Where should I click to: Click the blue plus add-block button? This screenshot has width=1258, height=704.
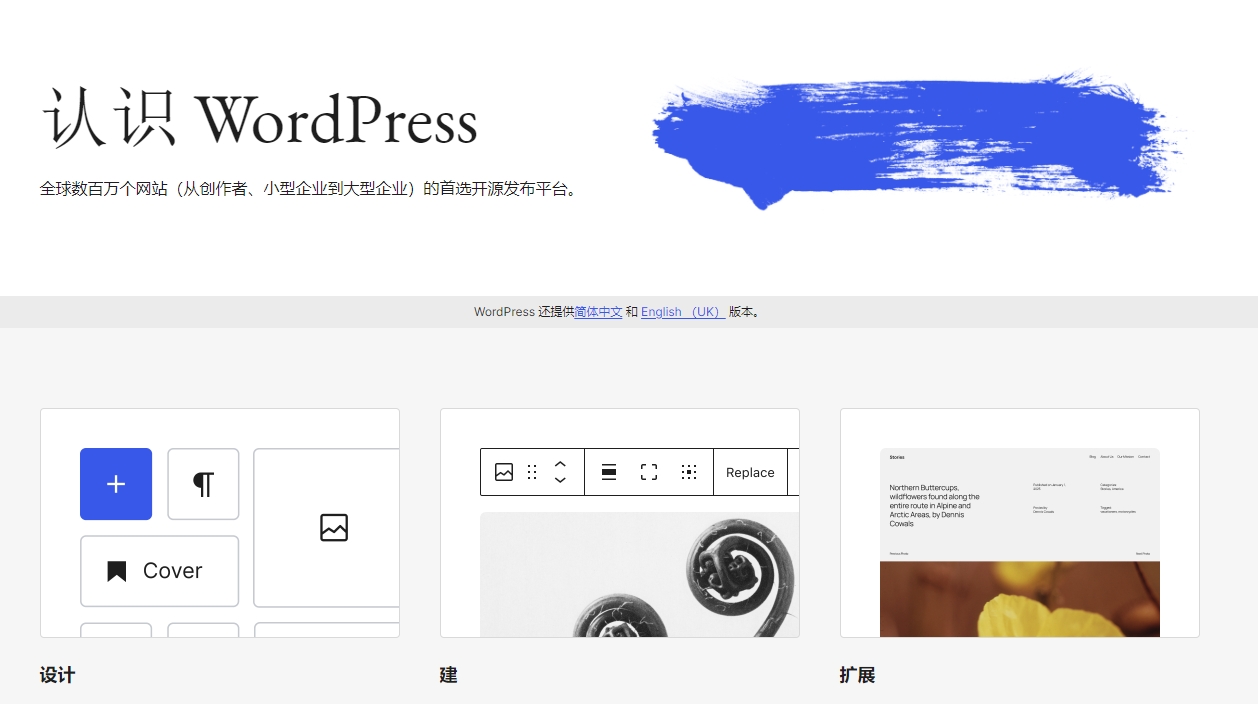tap(116, 484)
